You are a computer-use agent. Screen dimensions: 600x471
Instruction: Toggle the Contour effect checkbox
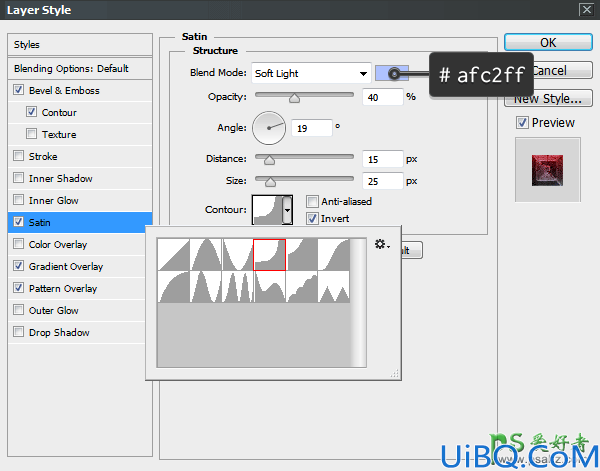[x=31, y=112]
